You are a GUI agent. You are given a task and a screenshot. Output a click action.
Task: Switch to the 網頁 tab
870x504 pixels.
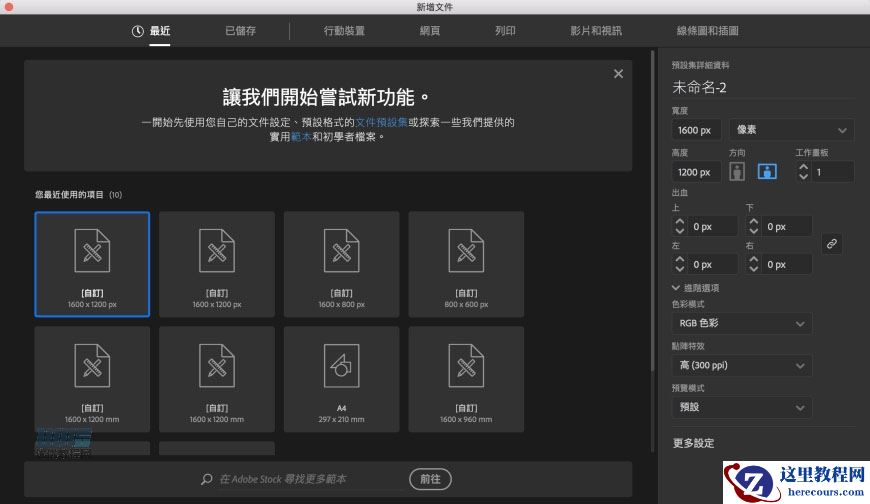pos(429,31)
